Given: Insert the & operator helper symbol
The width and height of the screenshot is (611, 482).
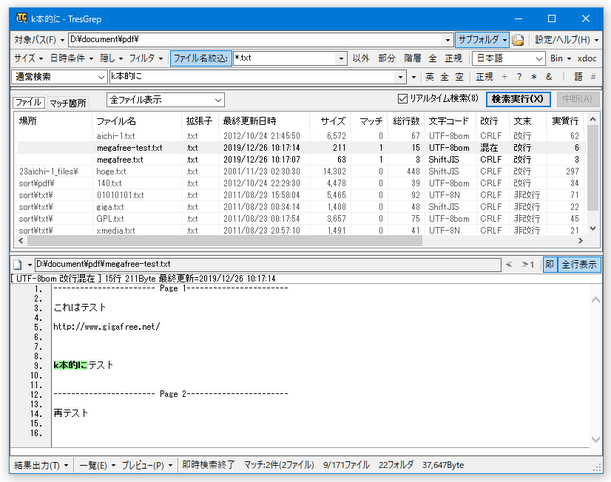Looking at the screenshot, I should (x=549, y=77).
